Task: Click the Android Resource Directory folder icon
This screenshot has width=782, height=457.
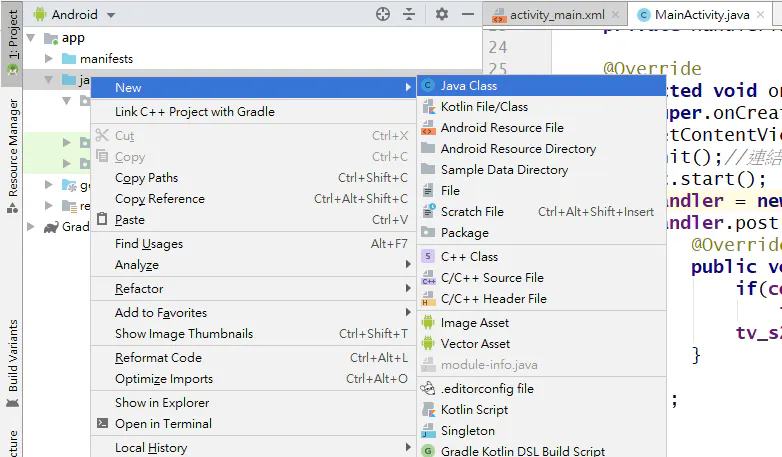Action: pos(428,148)
